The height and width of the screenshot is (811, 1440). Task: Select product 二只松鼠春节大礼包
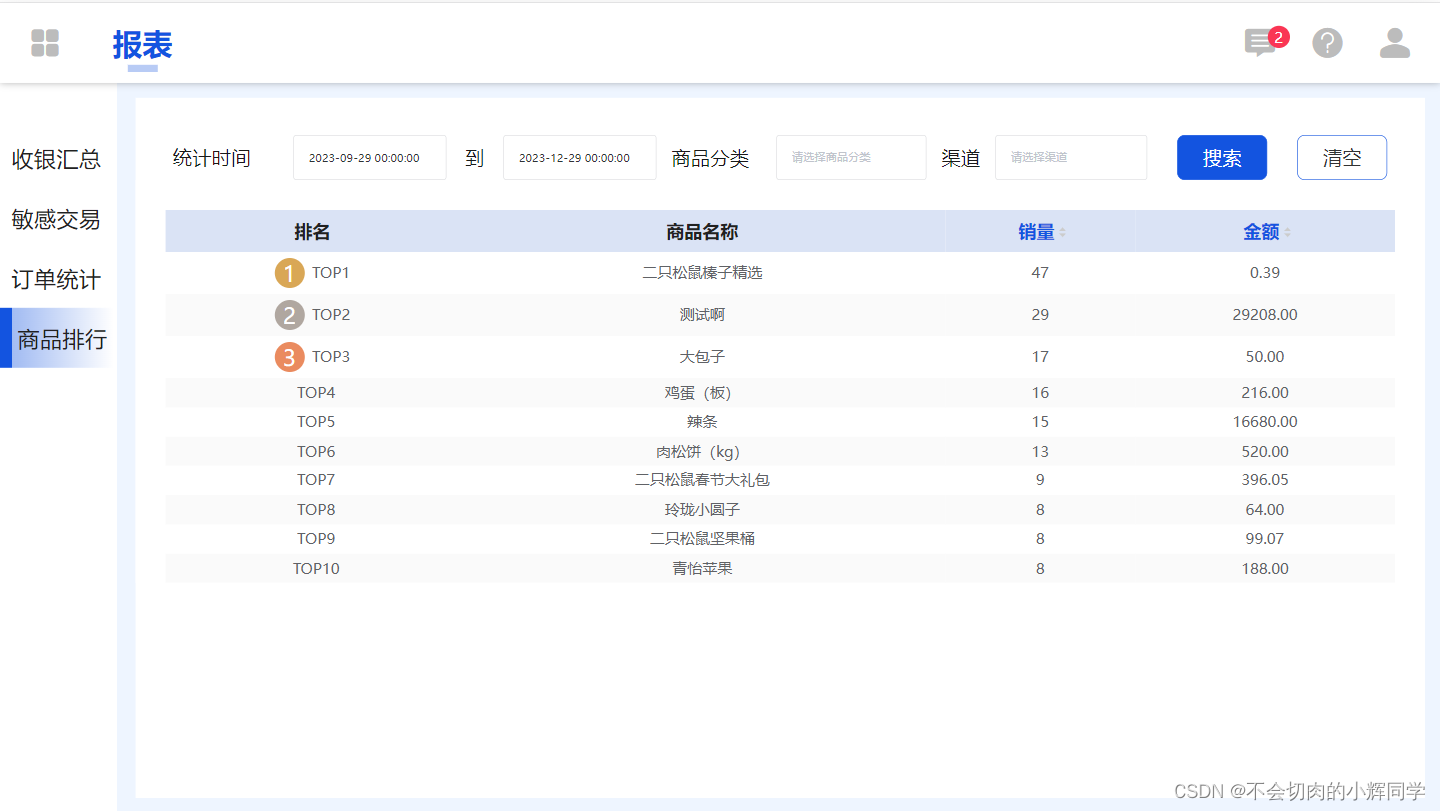tap(702, 480)
